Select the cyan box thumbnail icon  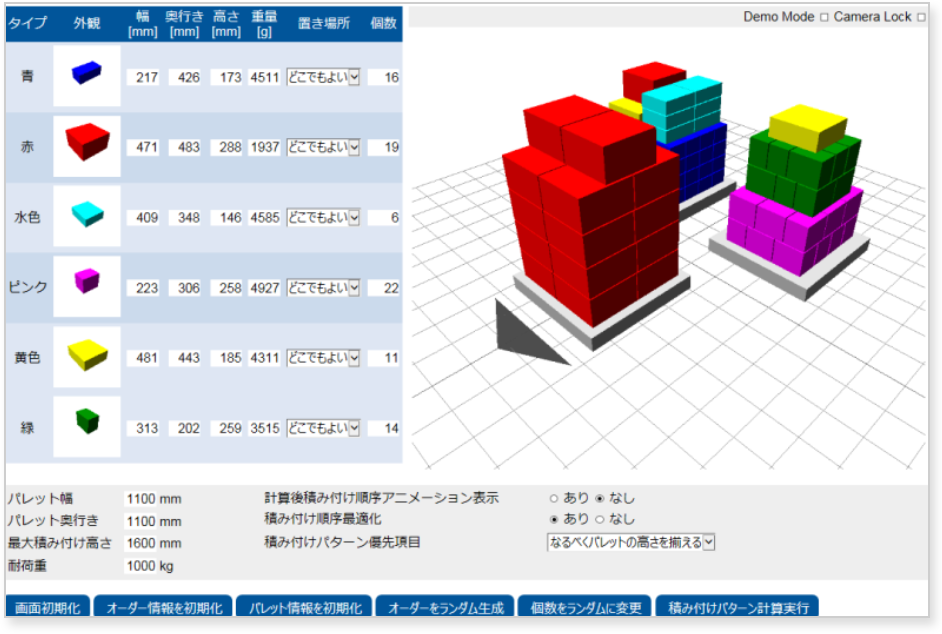87,213
